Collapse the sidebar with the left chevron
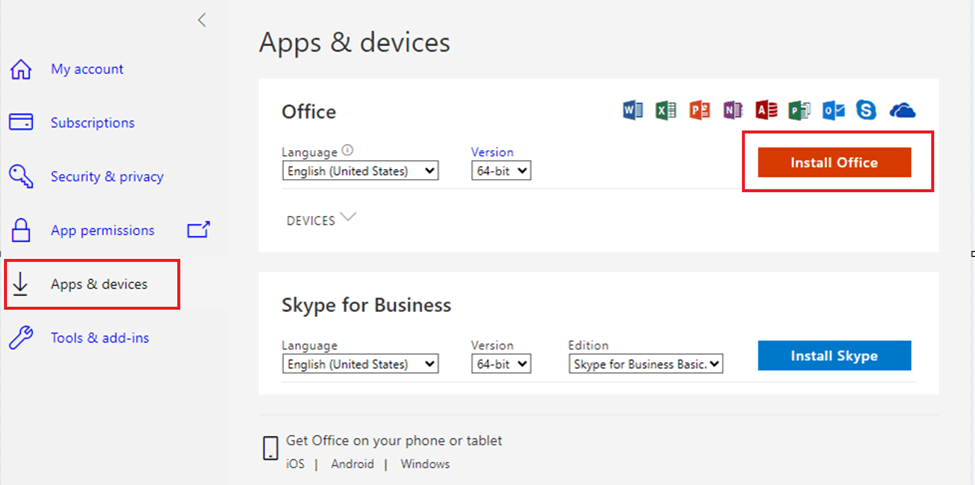 click(201, 20)
